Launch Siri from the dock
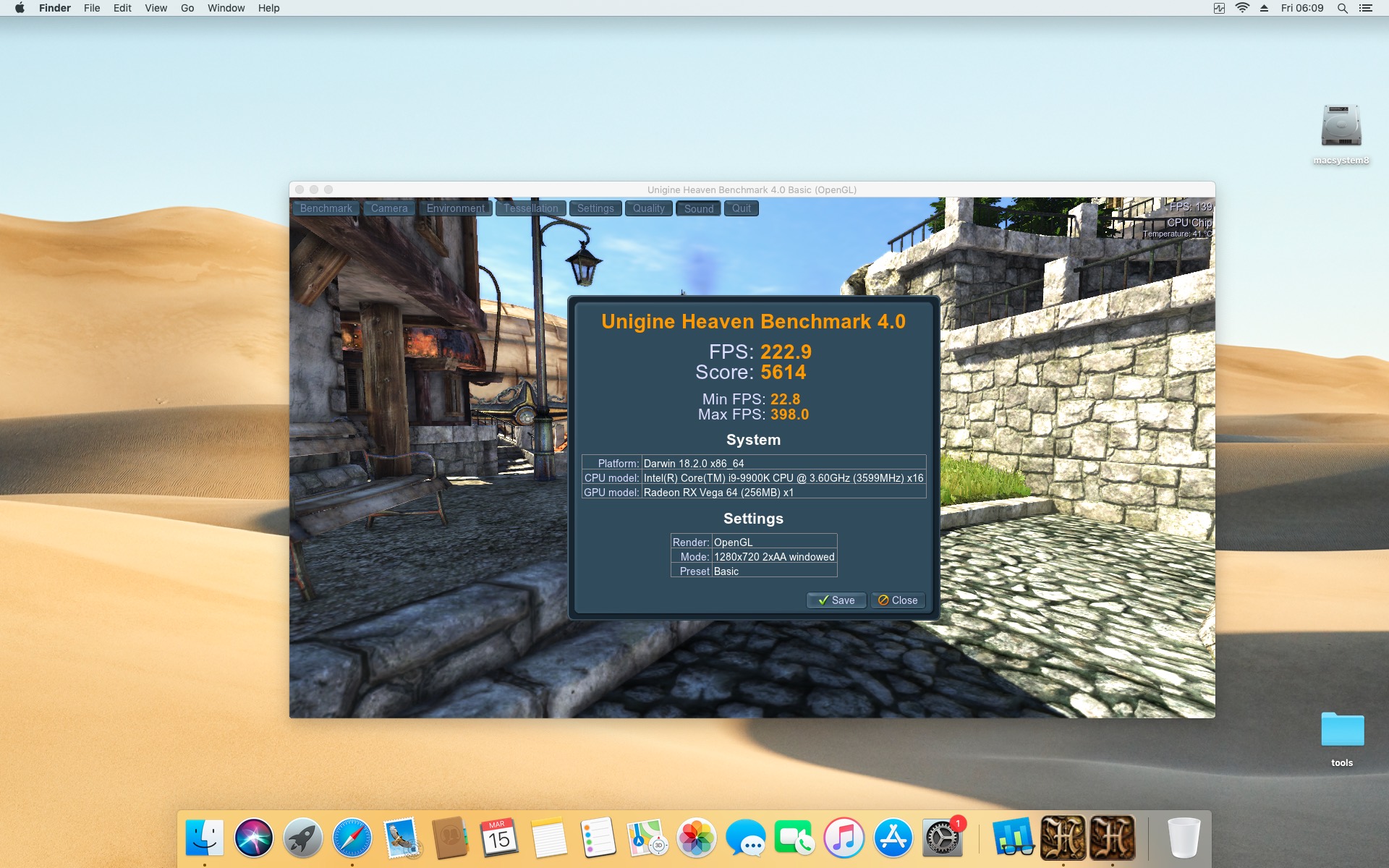 254,838
